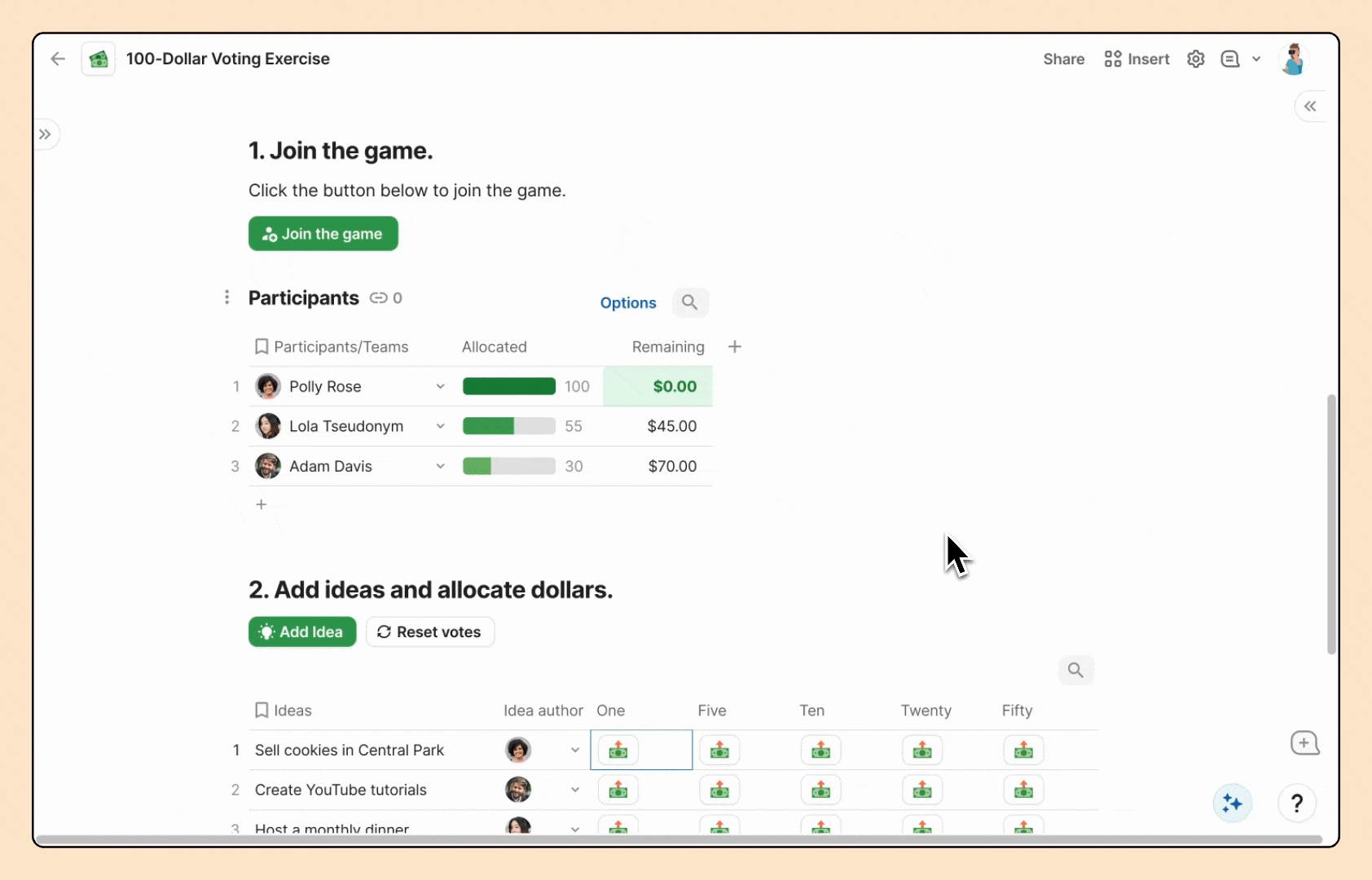Select the Allocated column header
1372x880 pixels.
click(x=495, y=347)
